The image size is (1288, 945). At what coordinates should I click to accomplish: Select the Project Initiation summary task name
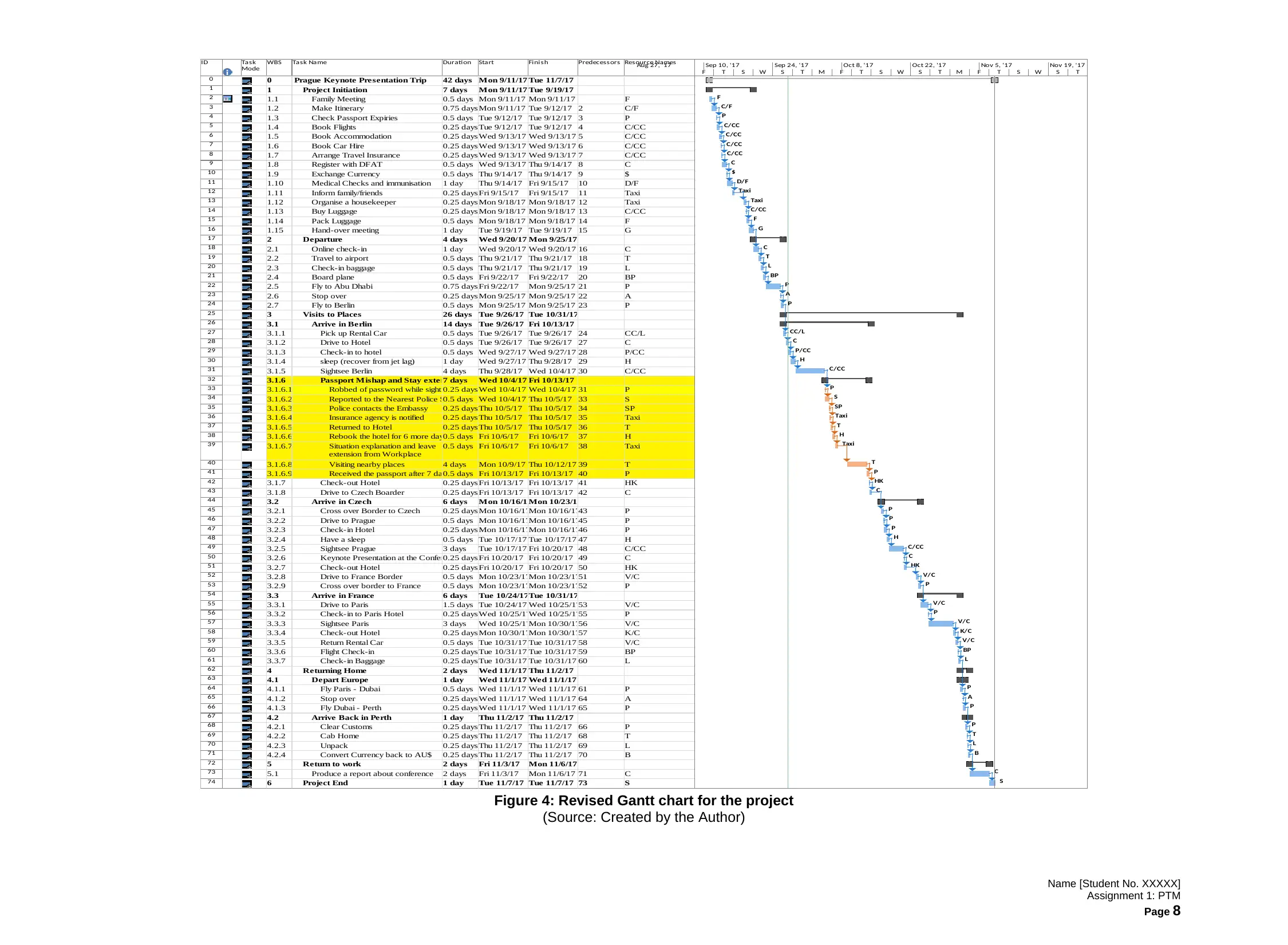pyautogui.click(x=335, y=90)
